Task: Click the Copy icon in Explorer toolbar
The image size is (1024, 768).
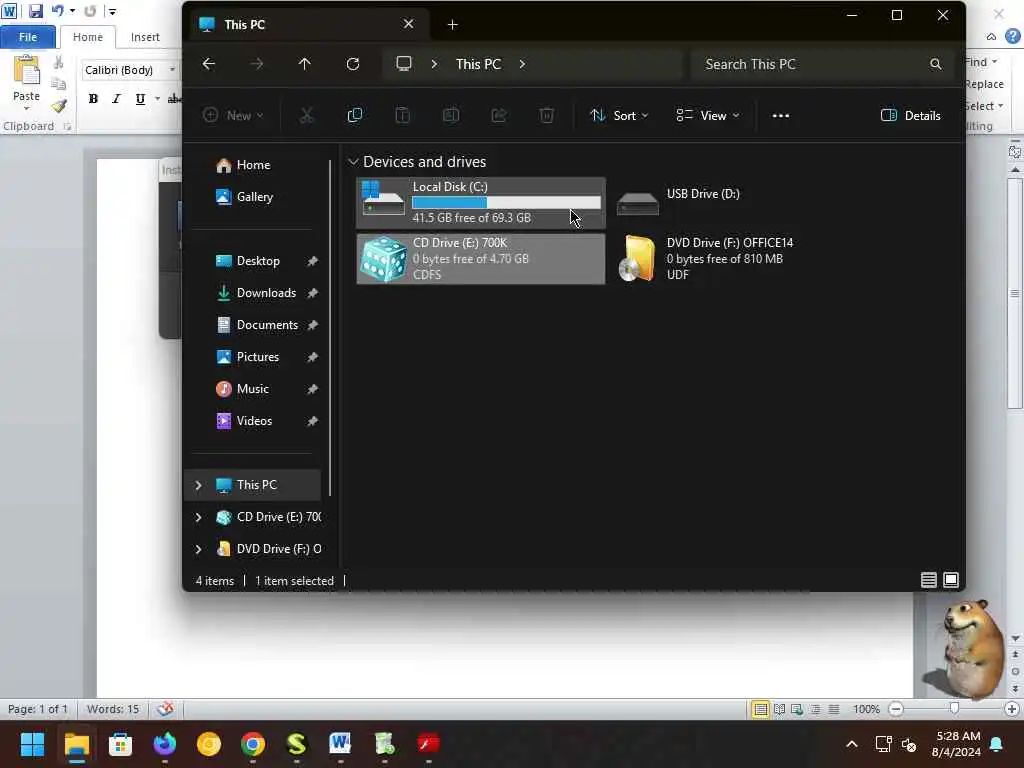Action: click(x=355, y=116)
